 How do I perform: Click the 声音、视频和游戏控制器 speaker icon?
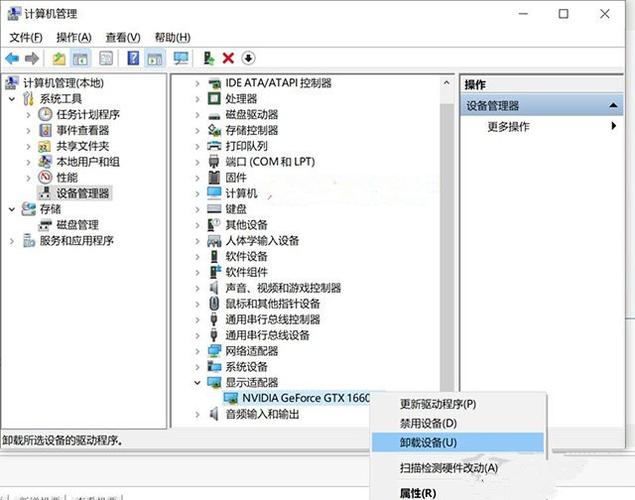click(214, 288)
